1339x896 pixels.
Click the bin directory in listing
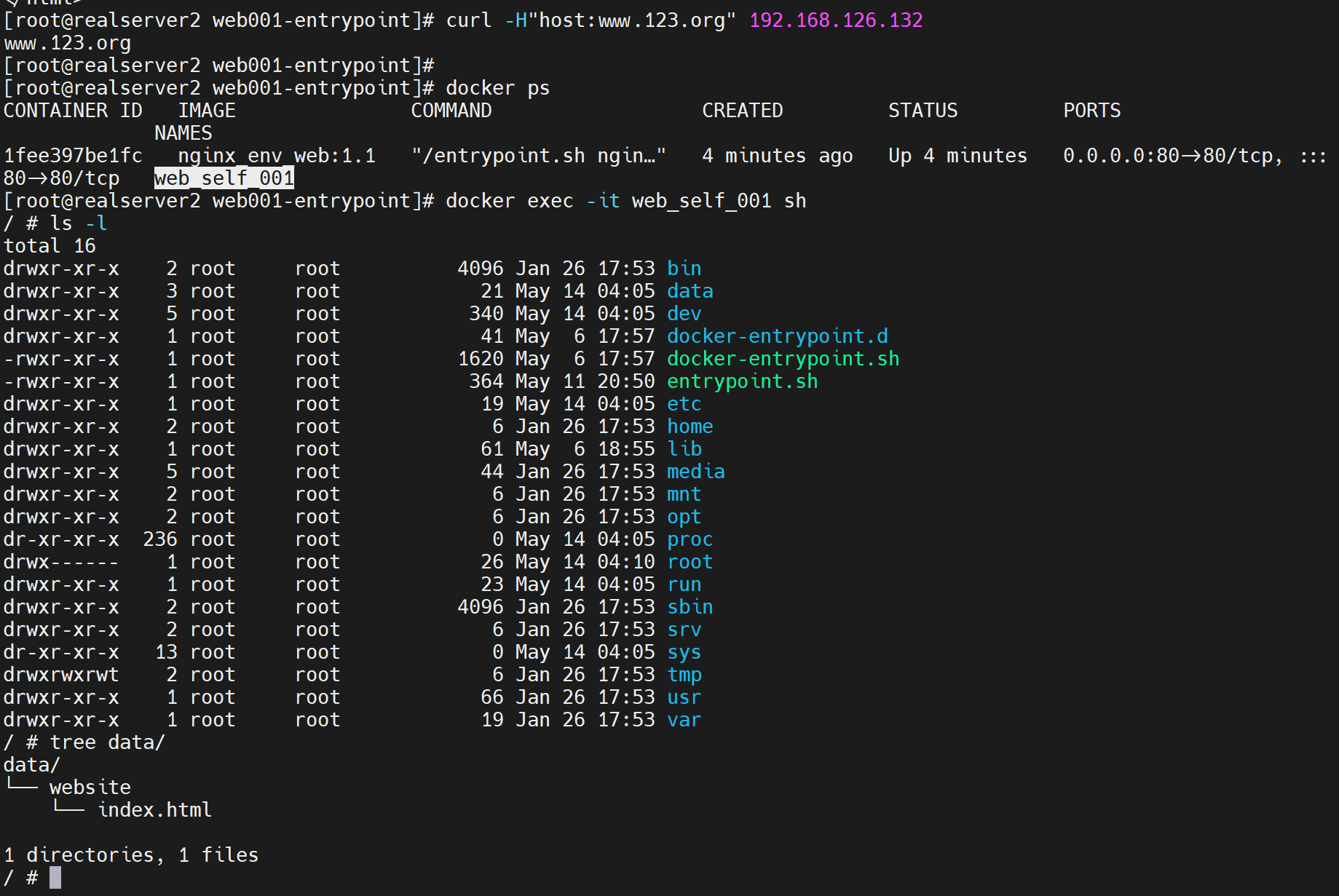click(x=684, y=269)
